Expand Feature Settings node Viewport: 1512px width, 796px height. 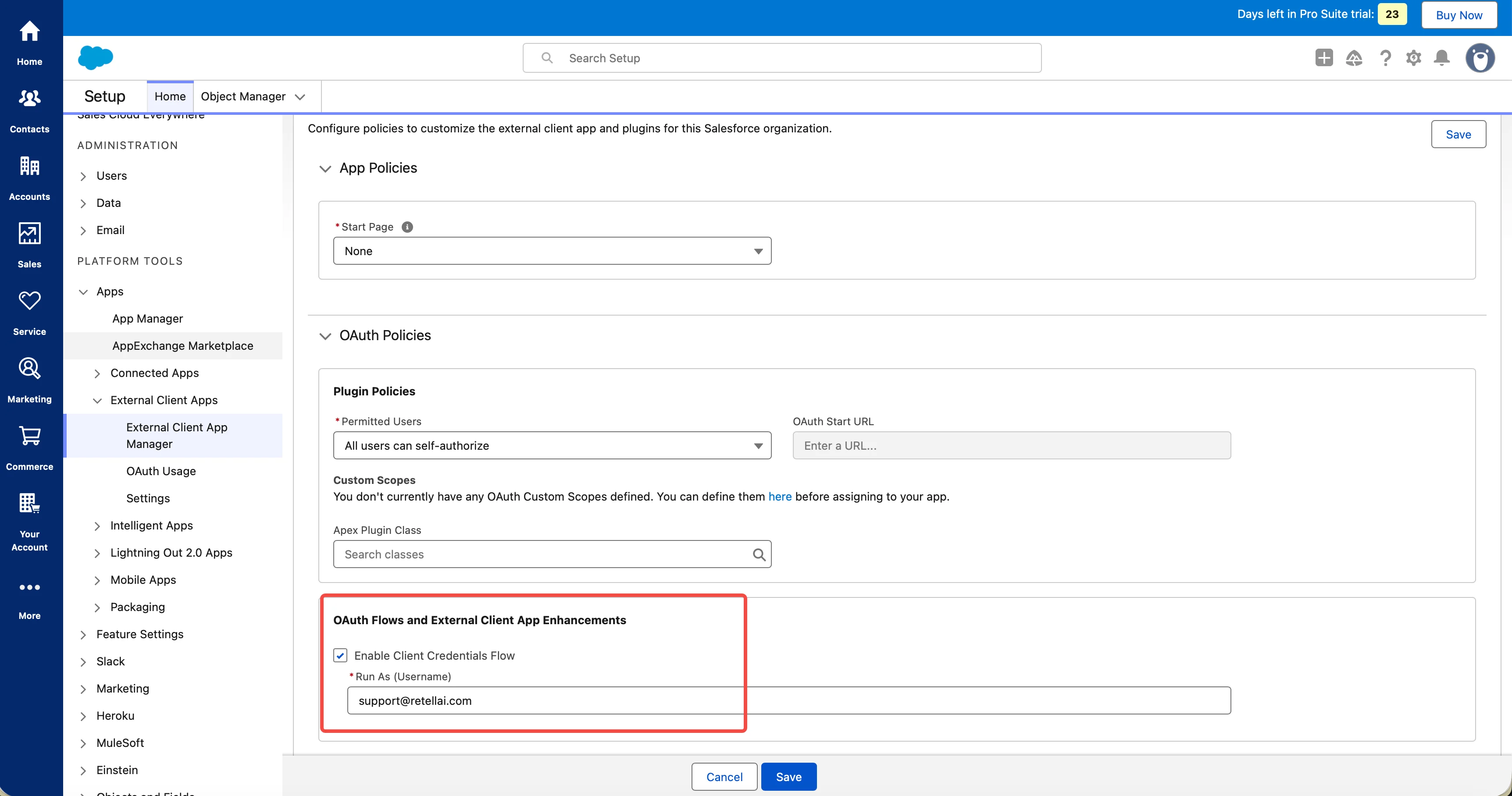83,634
